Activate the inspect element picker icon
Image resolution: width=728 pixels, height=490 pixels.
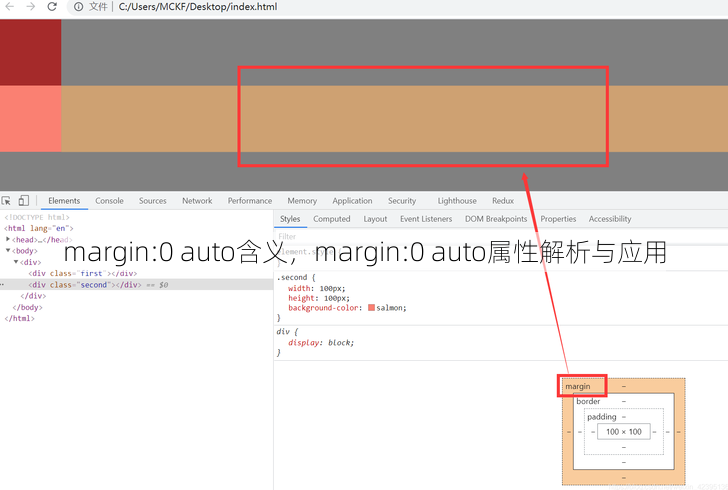coord(6,201)
